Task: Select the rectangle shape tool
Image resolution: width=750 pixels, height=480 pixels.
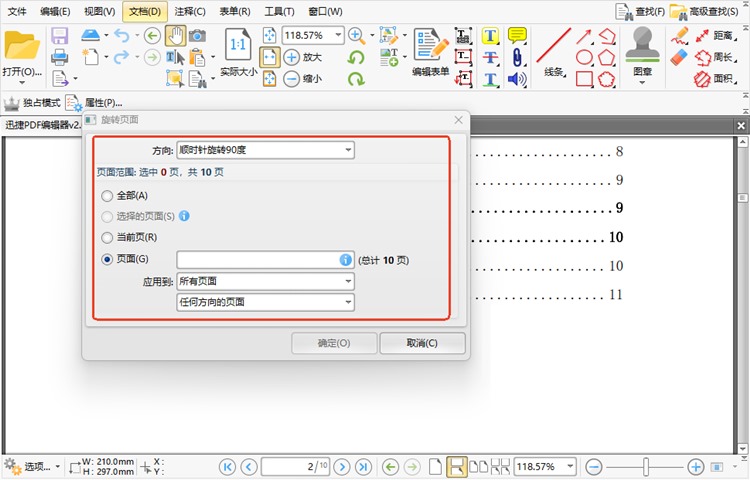Action: tap(584, 79)
